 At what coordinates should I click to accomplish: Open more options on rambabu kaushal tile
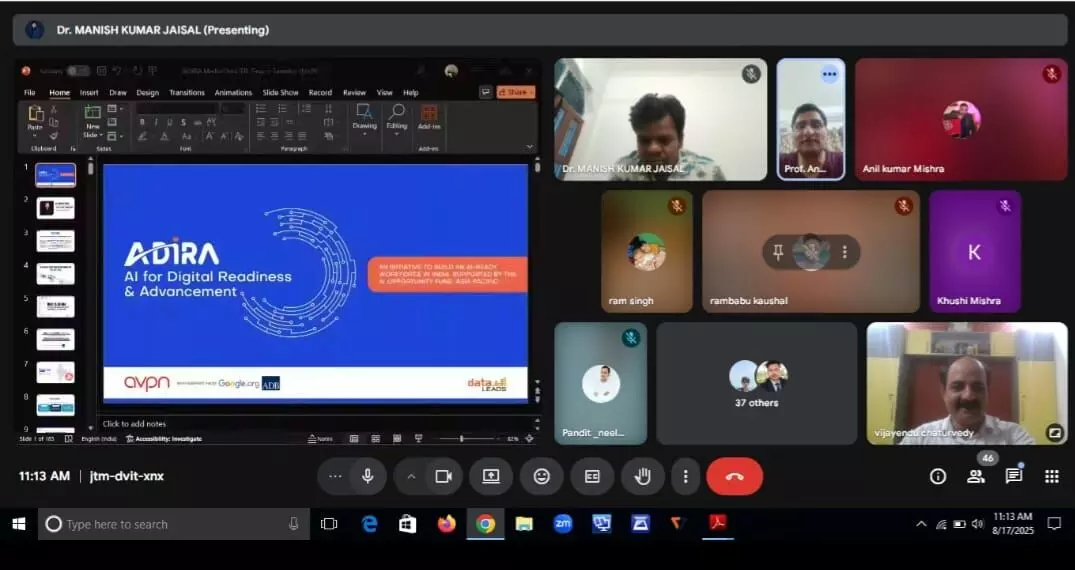coord(845,252)
